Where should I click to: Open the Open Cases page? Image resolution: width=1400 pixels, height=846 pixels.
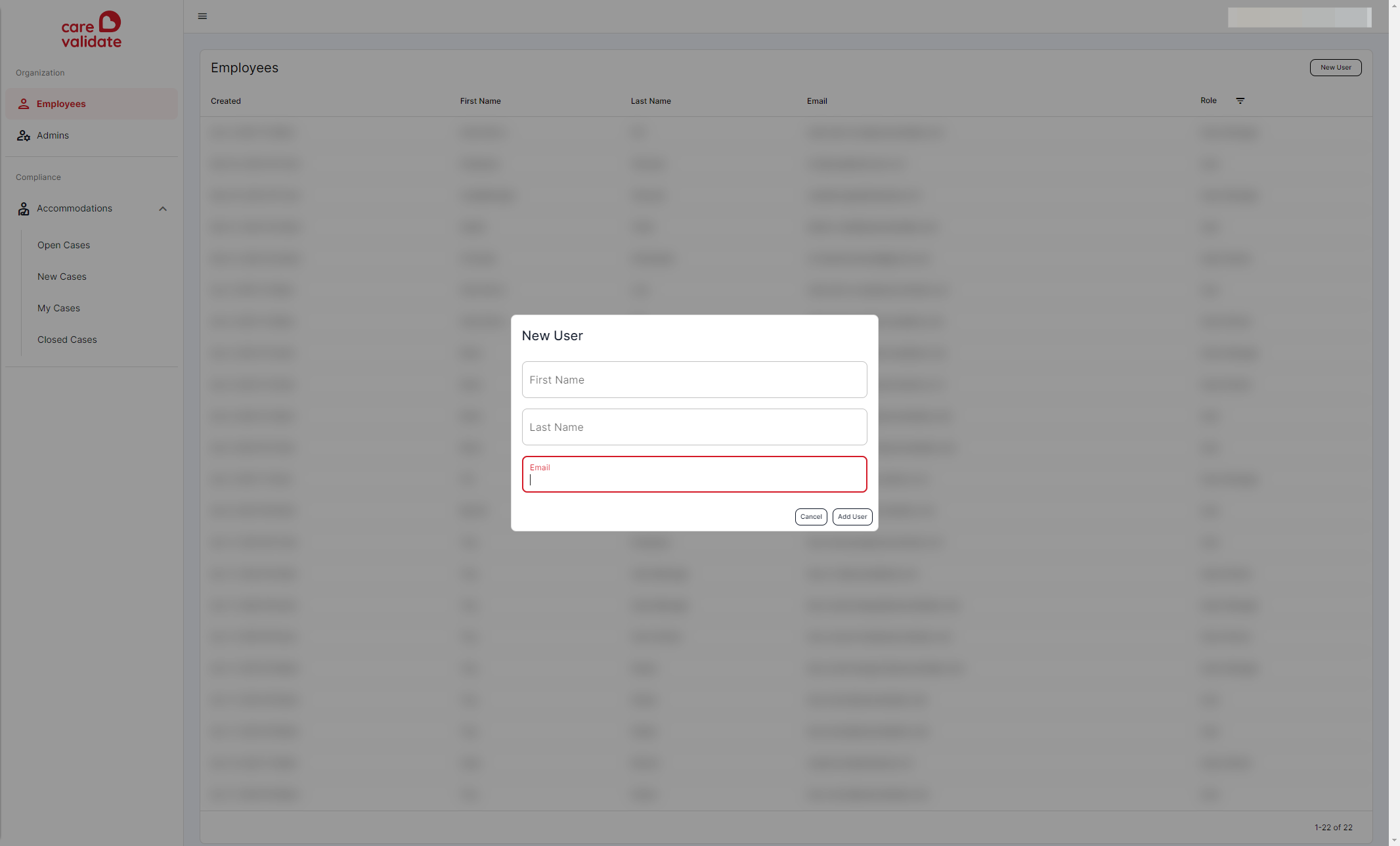64,245
